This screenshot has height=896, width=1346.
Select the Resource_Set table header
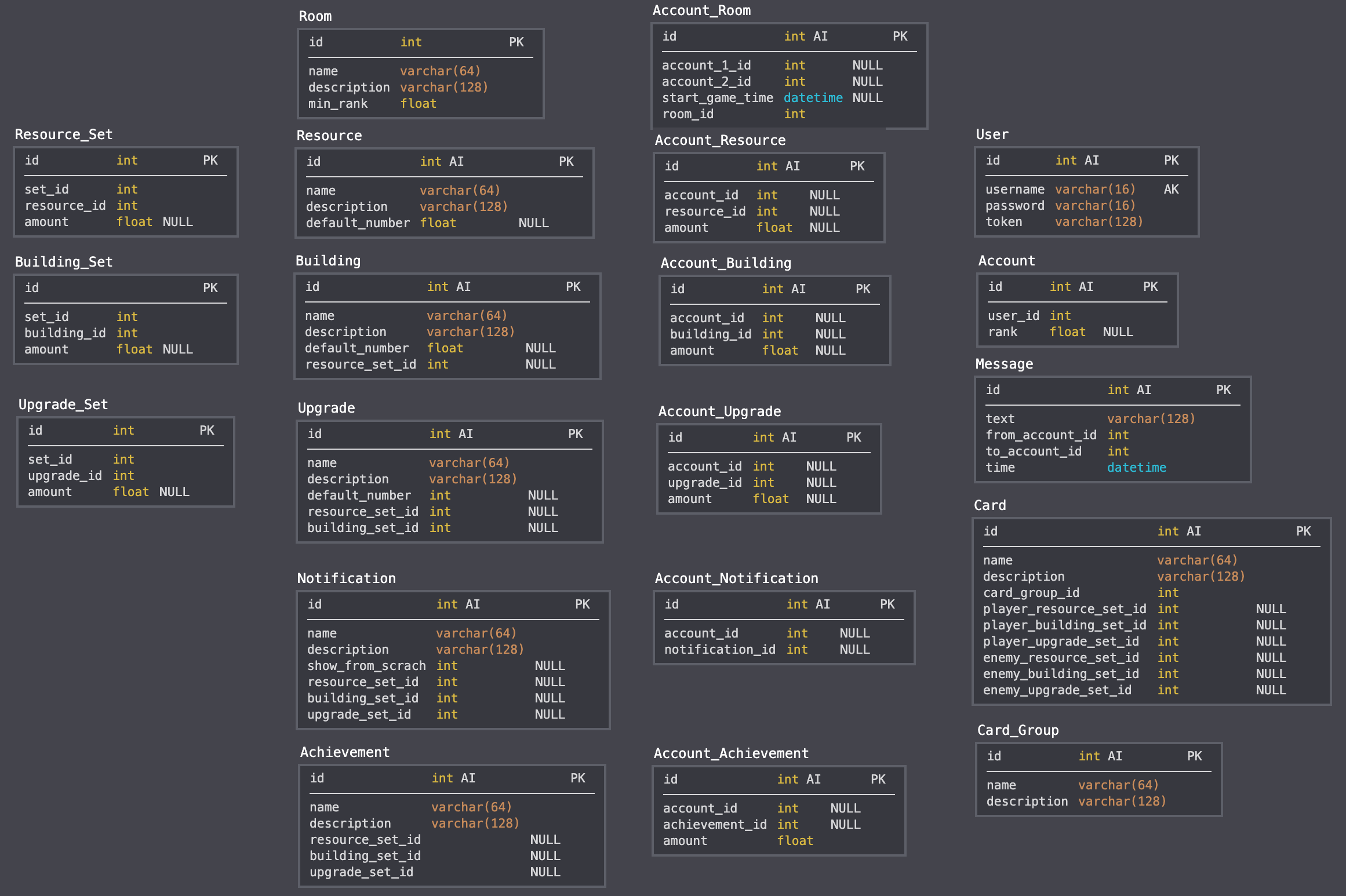click(x=63, y=134)
